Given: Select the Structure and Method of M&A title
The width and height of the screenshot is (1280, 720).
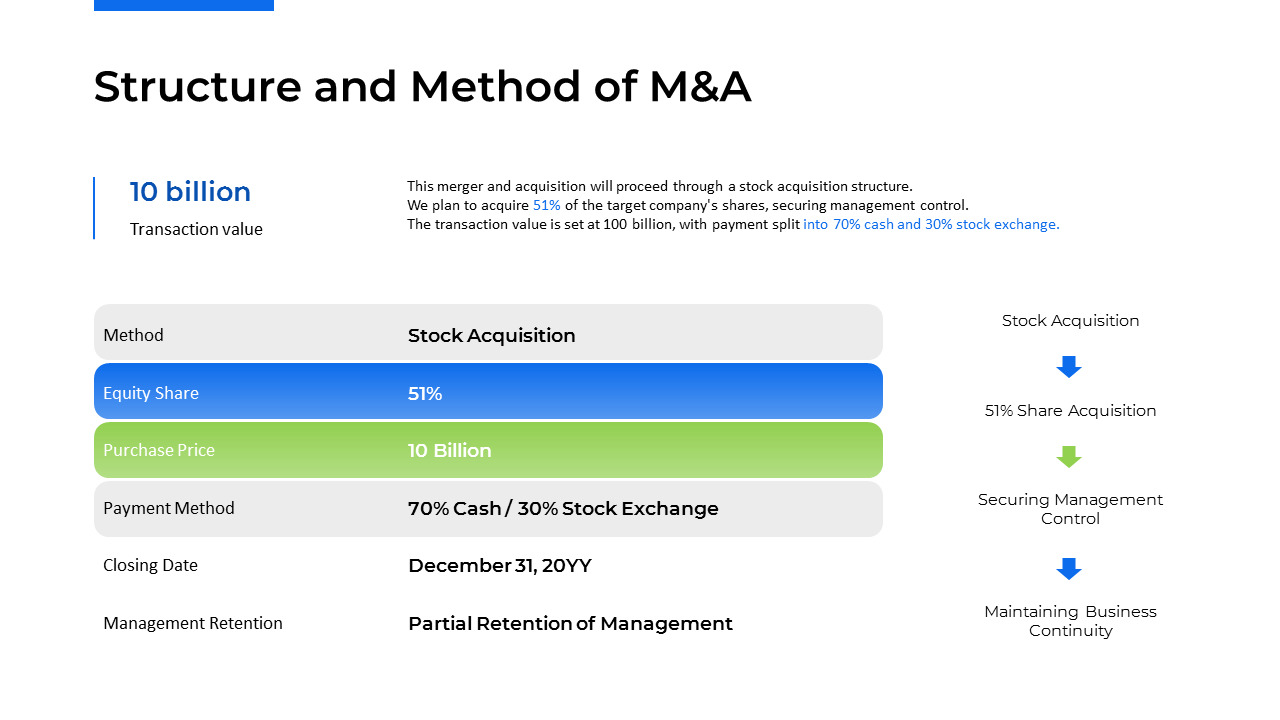Looking at the screenshot, I should point(422,86).
